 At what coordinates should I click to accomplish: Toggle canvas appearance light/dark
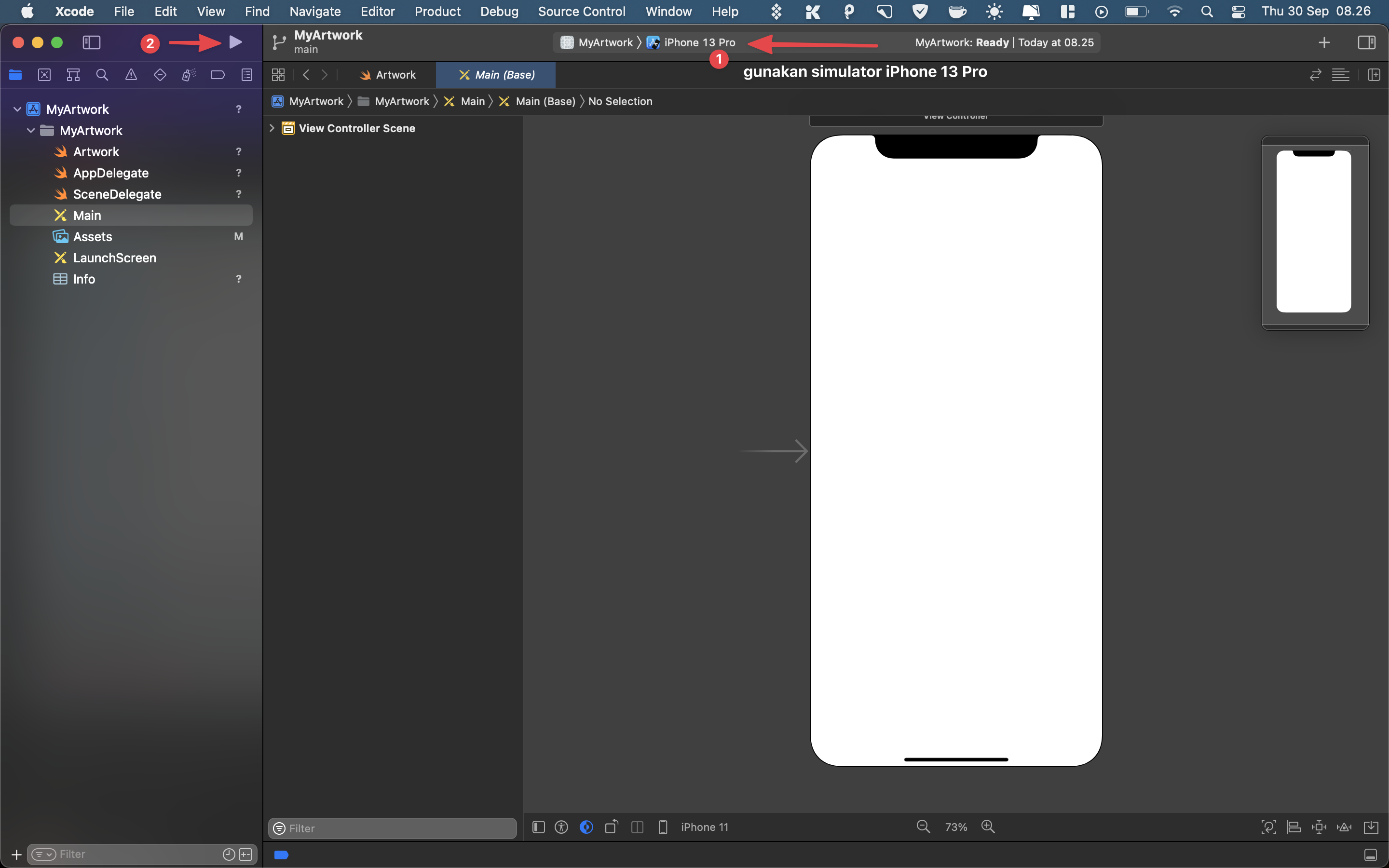(x=586, y=827)
